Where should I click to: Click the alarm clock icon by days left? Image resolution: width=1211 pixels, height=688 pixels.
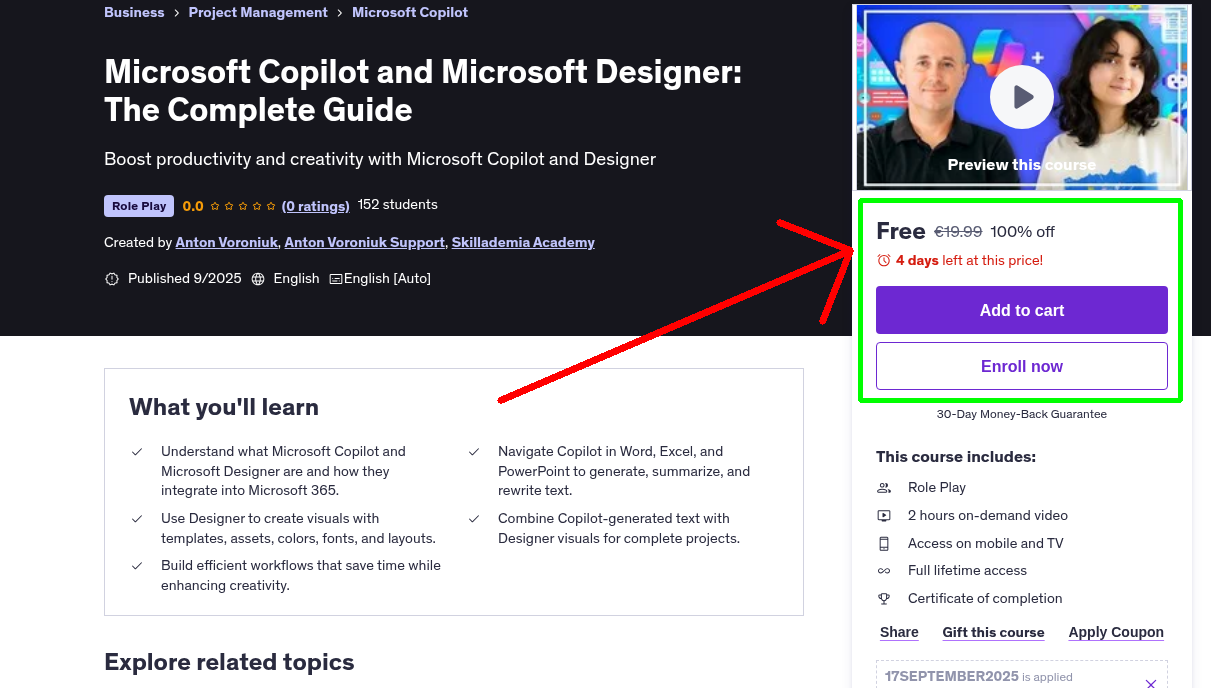click(x=884, y=260)
